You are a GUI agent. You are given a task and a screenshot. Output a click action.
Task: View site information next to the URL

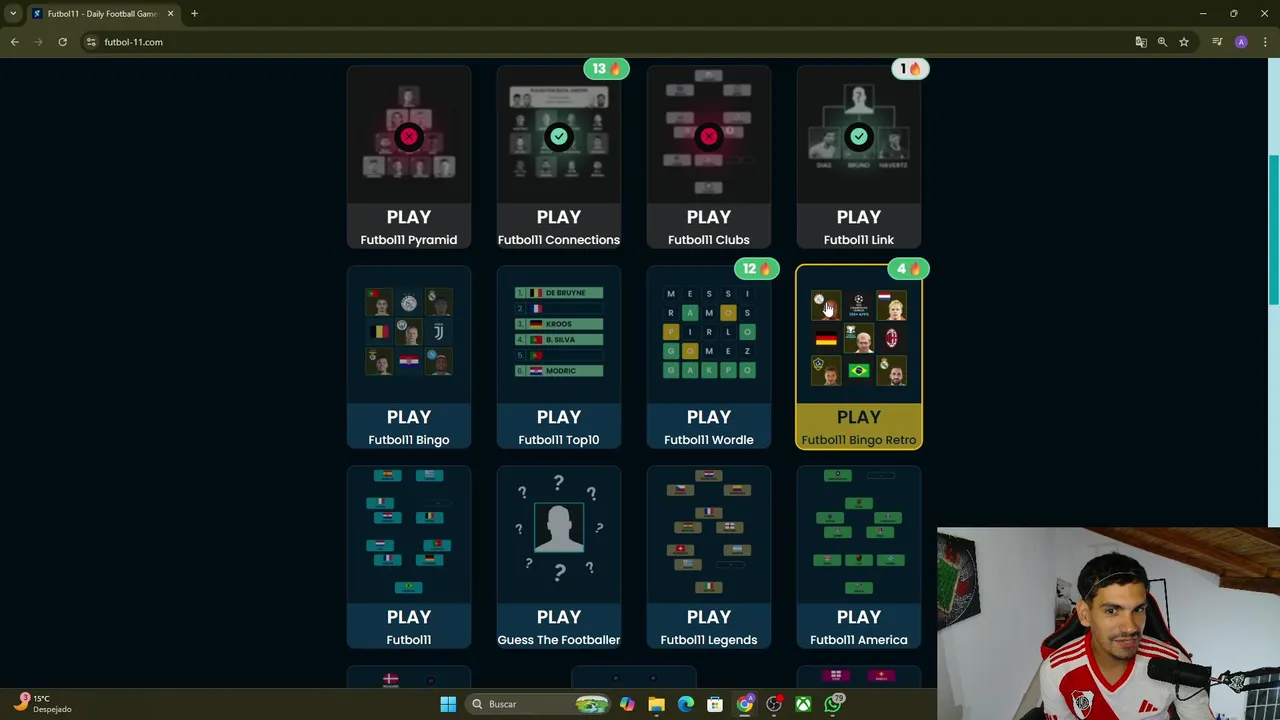tap(91, 42)
